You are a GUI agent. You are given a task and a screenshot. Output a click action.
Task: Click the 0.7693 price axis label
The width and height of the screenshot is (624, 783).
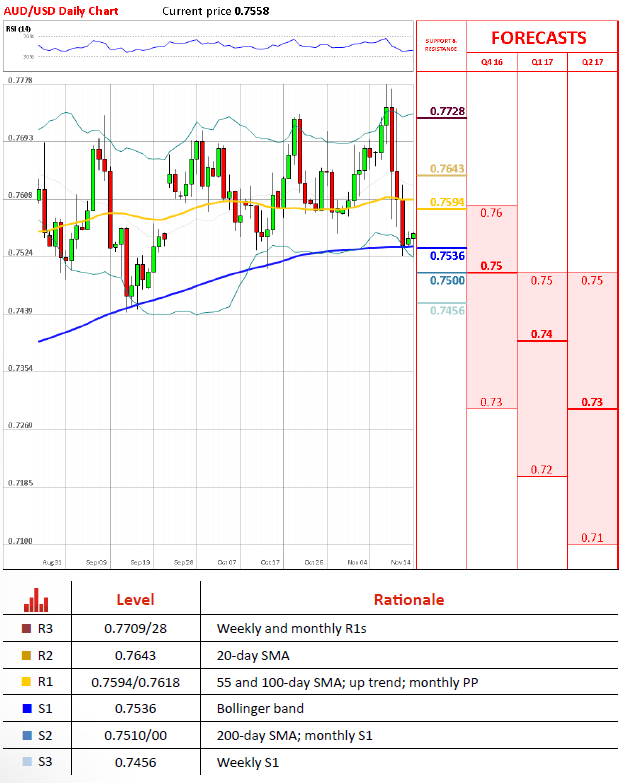tap(20, 137)
